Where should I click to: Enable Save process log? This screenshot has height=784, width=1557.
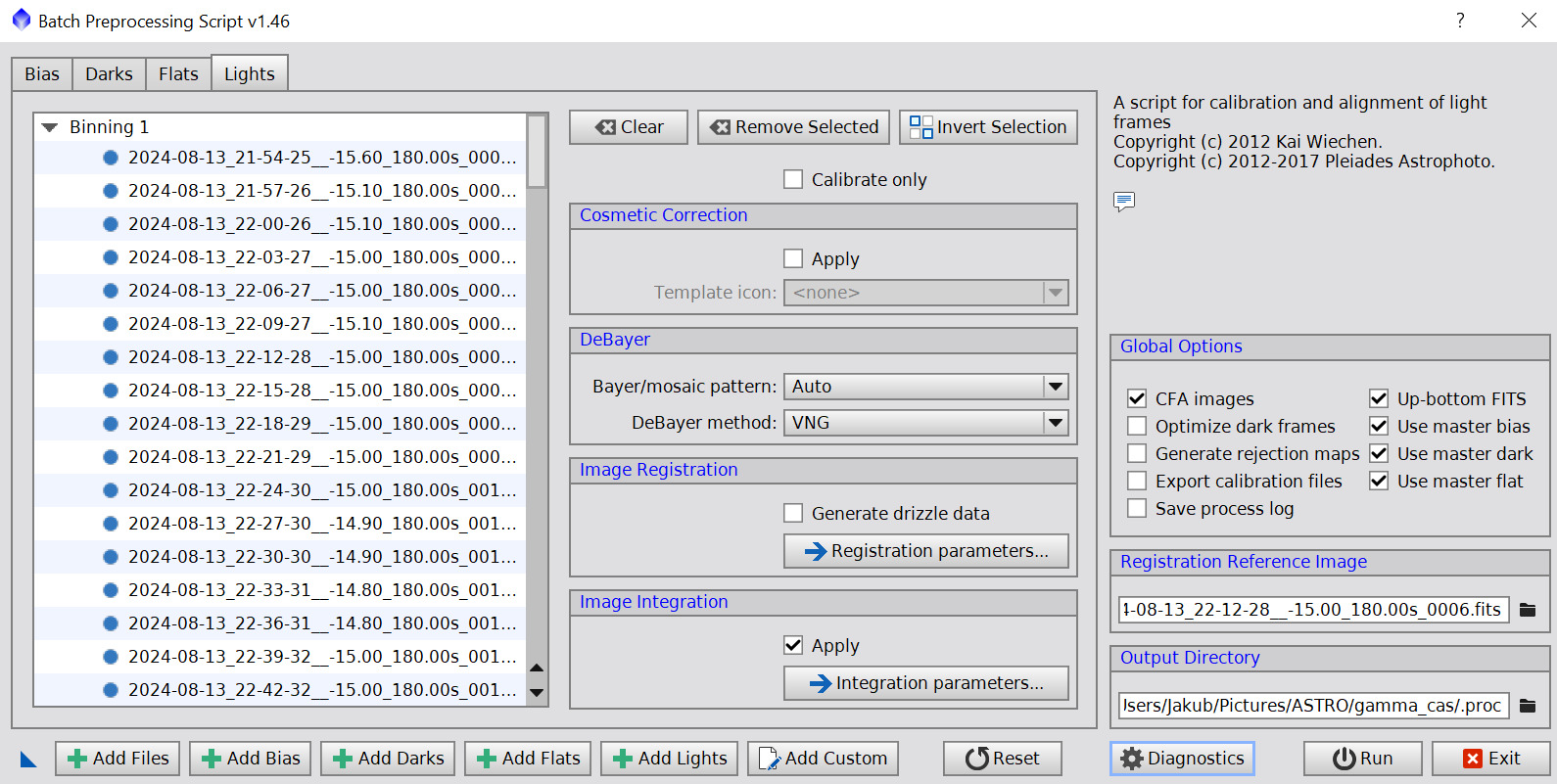pyautogui.click(x=1137, y=508)
